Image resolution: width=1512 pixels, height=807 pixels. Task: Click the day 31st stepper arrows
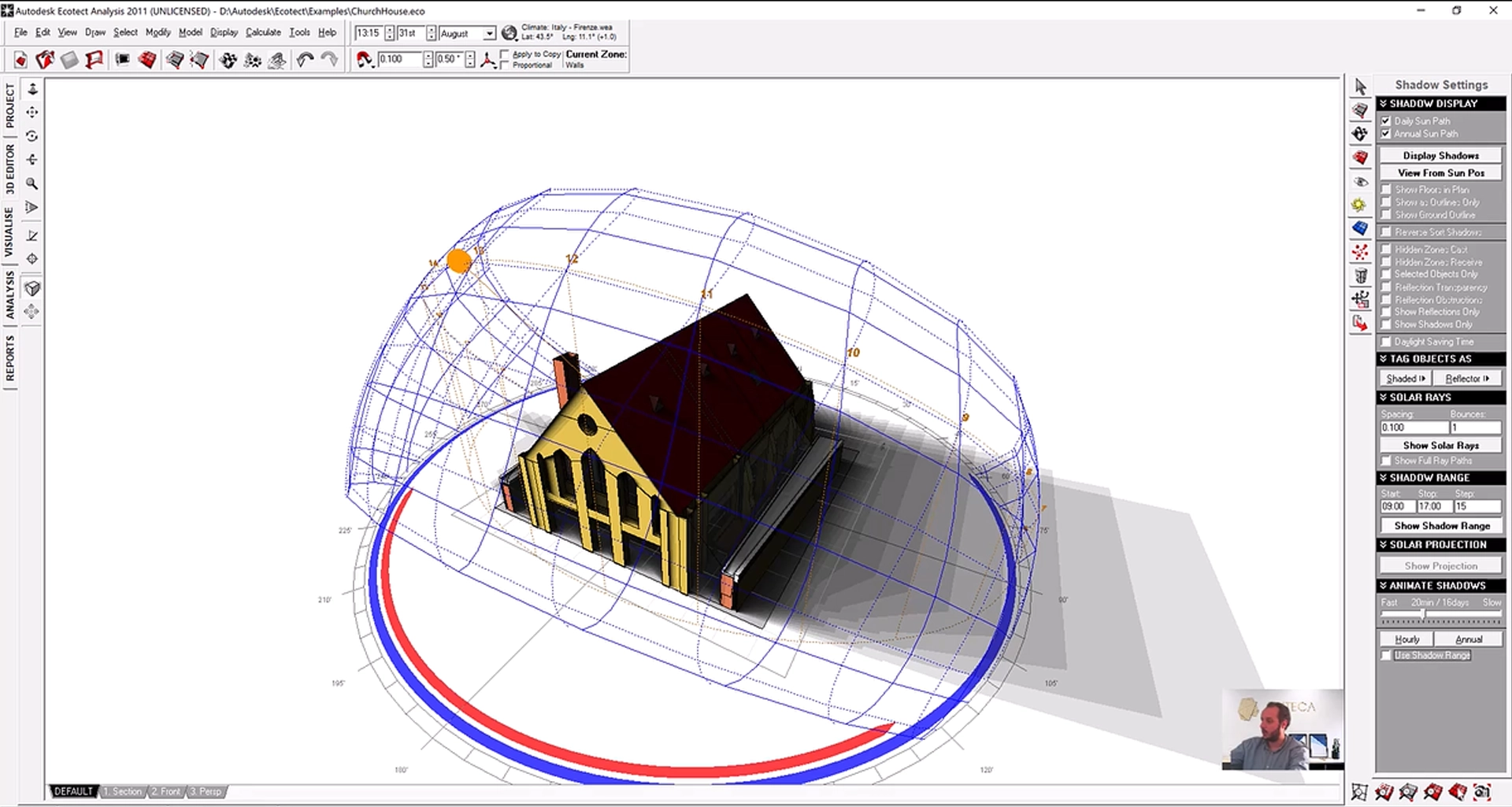(431, 33)
